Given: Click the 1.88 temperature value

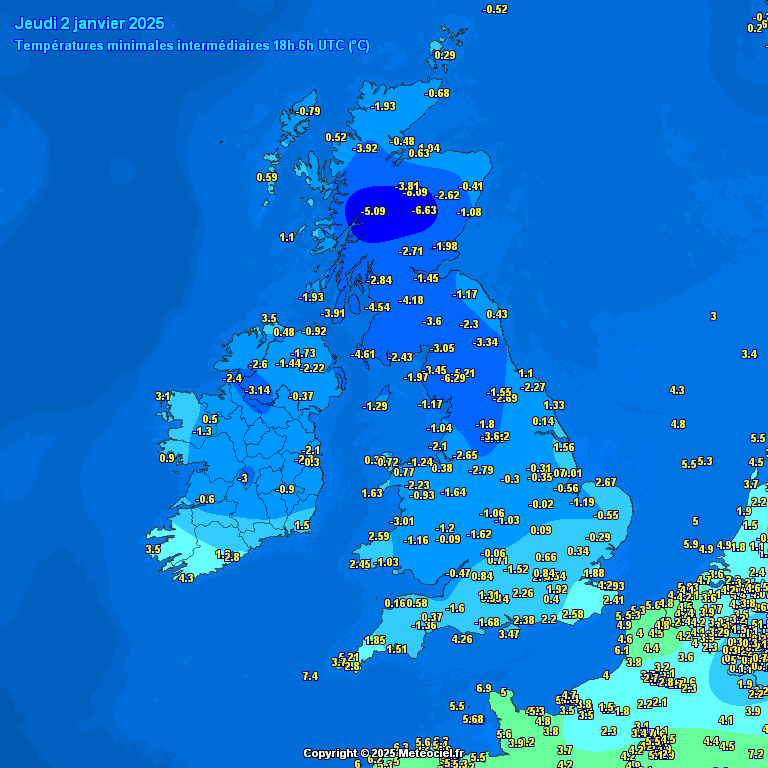Looking at the screenshot, I should pyautogui.click(x=594, y=573).
